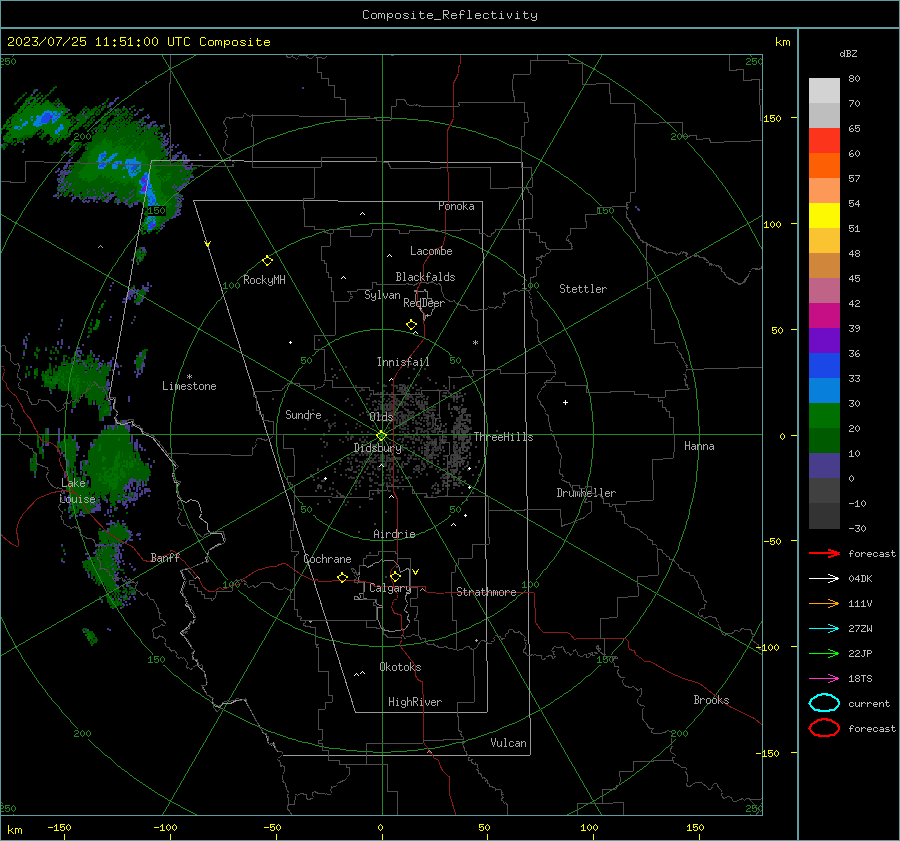
Task: Click the orange 111V arrow in legend
Action: (824, 603)
